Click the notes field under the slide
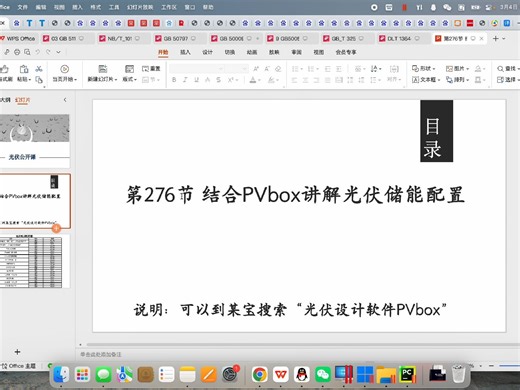520x390 pixels. pyautogui.click(x=297, y=354)
